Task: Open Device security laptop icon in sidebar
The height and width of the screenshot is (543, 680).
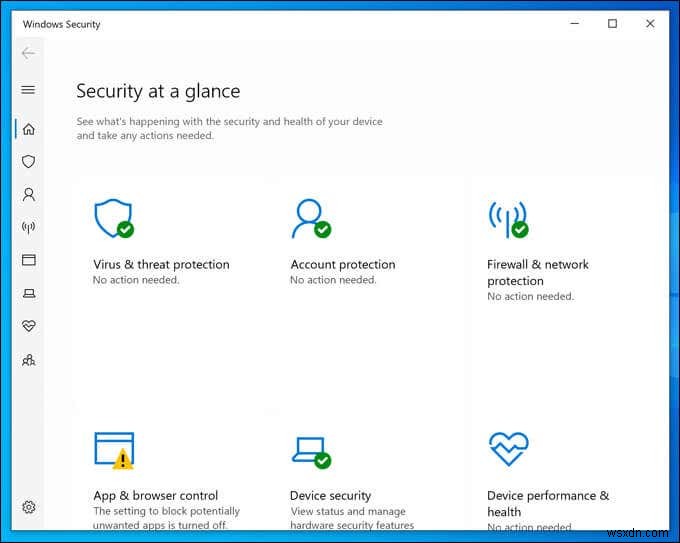Action: [28, 293]
